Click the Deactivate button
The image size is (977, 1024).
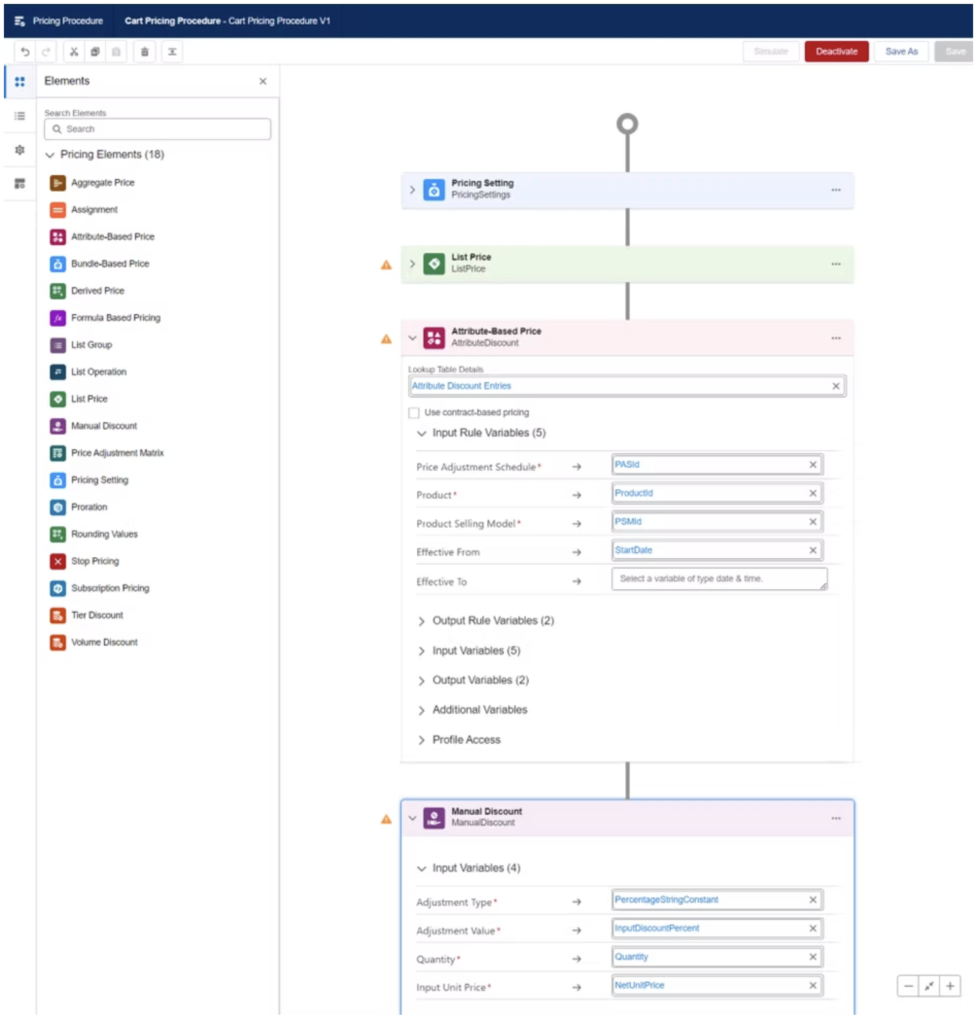click(836, 52)
